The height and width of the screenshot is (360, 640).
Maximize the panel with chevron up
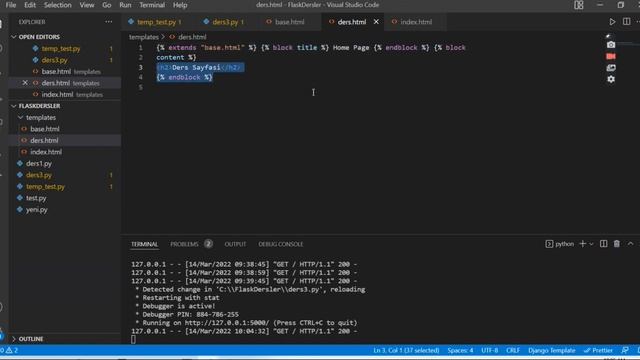point(630,244)
